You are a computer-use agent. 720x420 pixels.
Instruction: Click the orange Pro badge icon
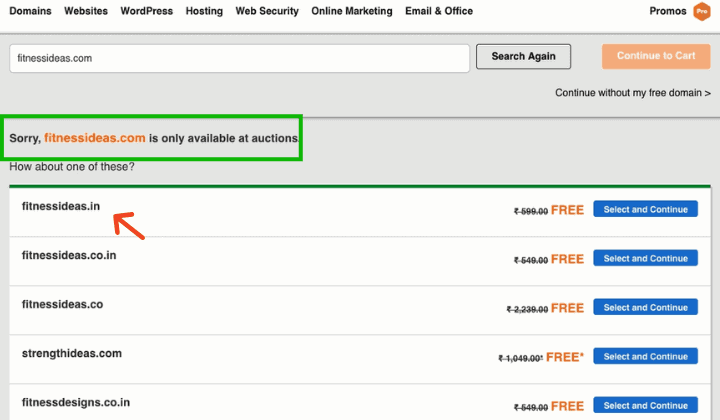[701, 12]
